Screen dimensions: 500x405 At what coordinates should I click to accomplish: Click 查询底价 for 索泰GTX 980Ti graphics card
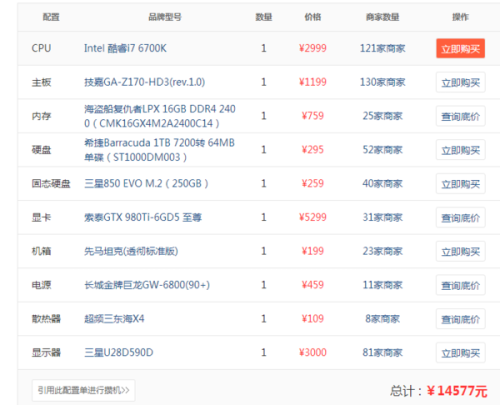(x=460, y=218)
